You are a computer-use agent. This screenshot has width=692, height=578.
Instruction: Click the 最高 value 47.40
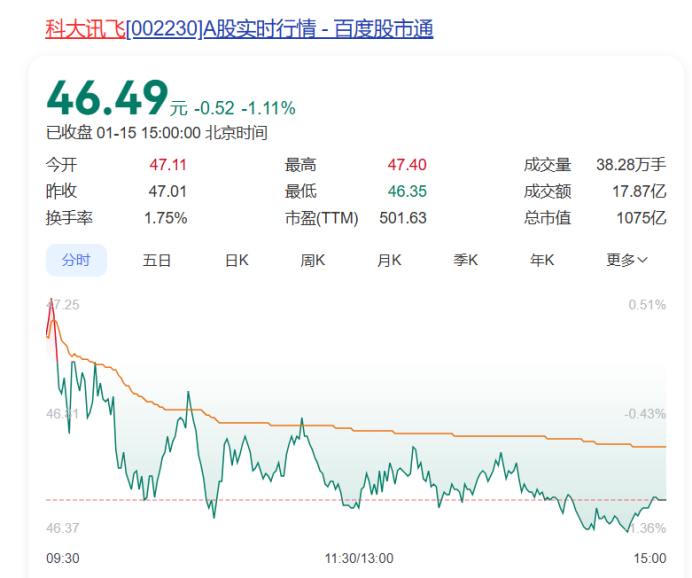coord(407,165)
